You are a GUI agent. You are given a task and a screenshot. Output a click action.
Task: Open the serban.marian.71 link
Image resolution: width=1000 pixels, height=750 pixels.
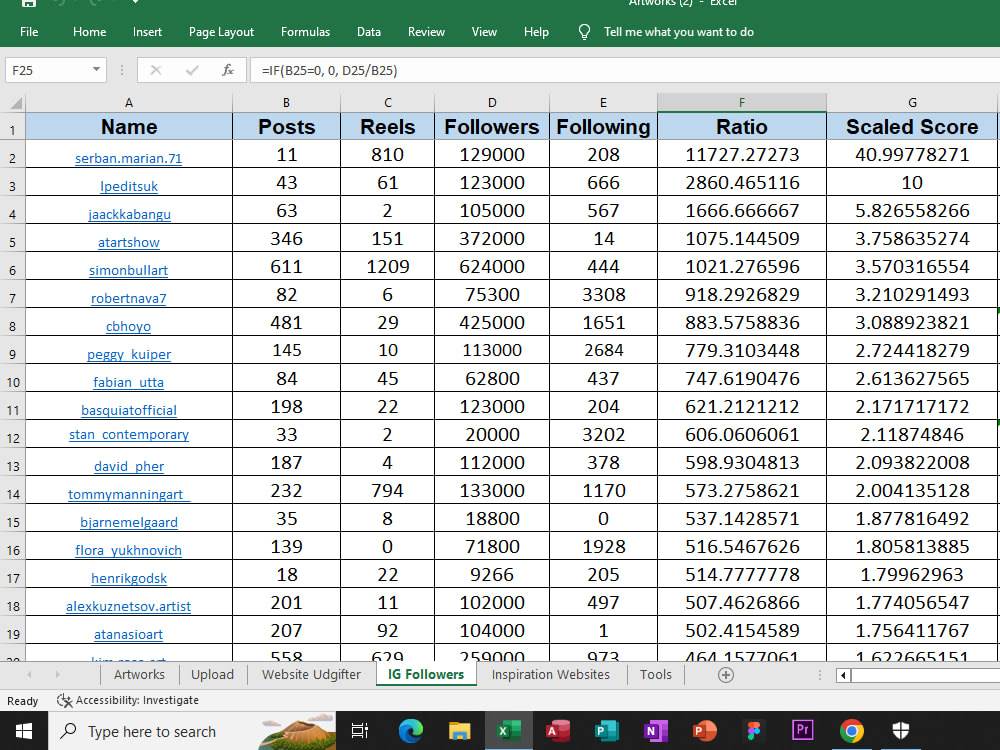[x=128, y=158]
